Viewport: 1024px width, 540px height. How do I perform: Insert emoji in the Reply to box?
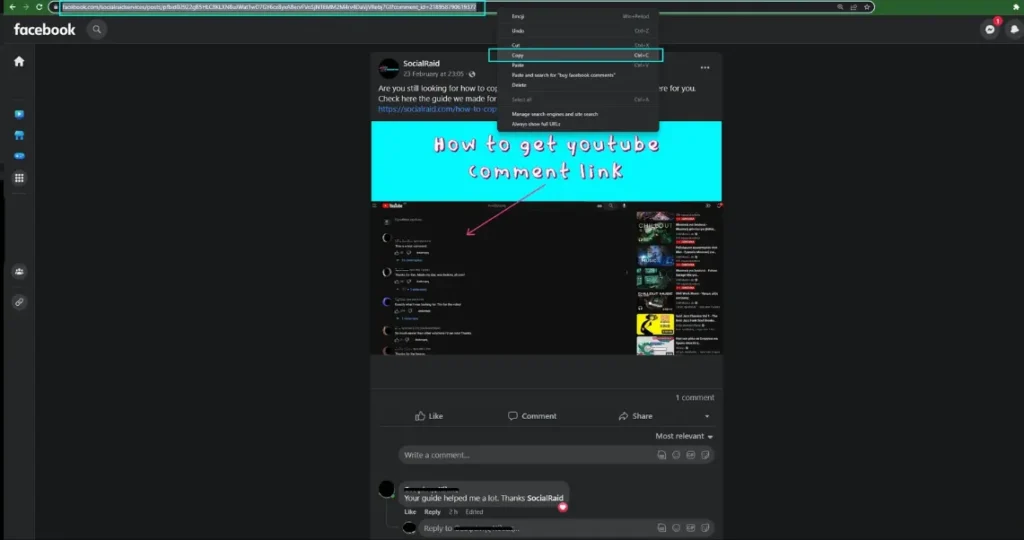coord(676,528)
